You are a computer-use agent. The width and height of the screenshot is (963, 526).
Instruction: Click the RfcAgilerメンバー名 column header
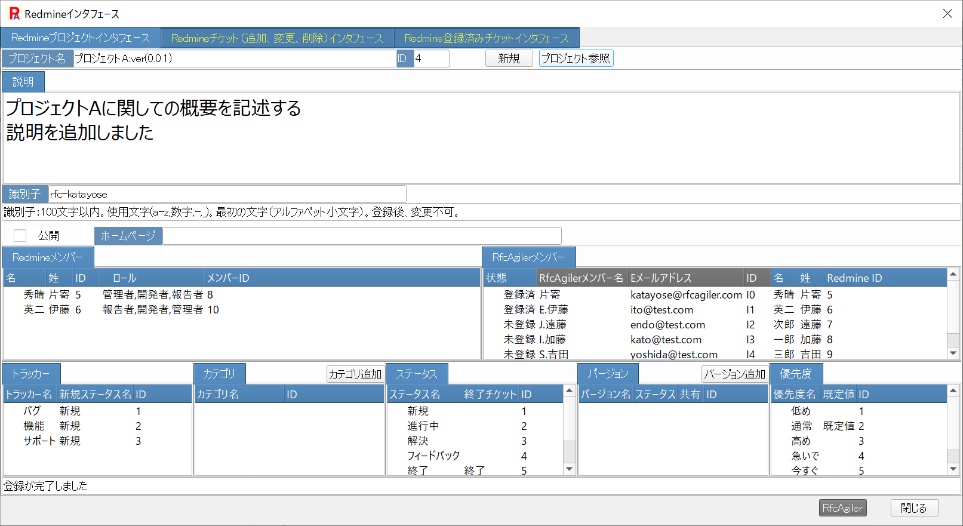pos(582,278)
